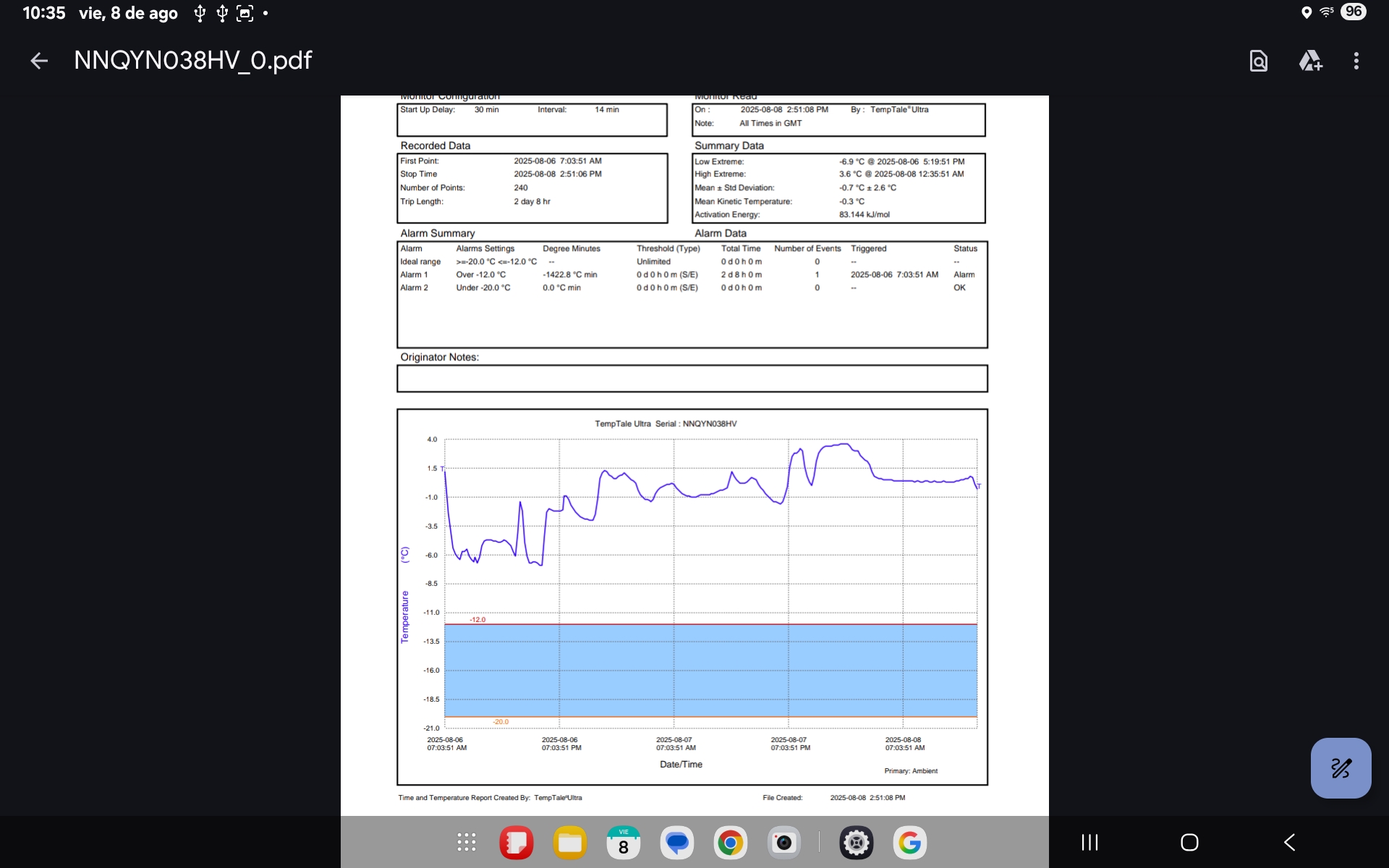Open the three-dot overflow menu
Image resolution: width=1389 pixels, height=868 pixels.
pyautogui.click(x=1356, y=61)
